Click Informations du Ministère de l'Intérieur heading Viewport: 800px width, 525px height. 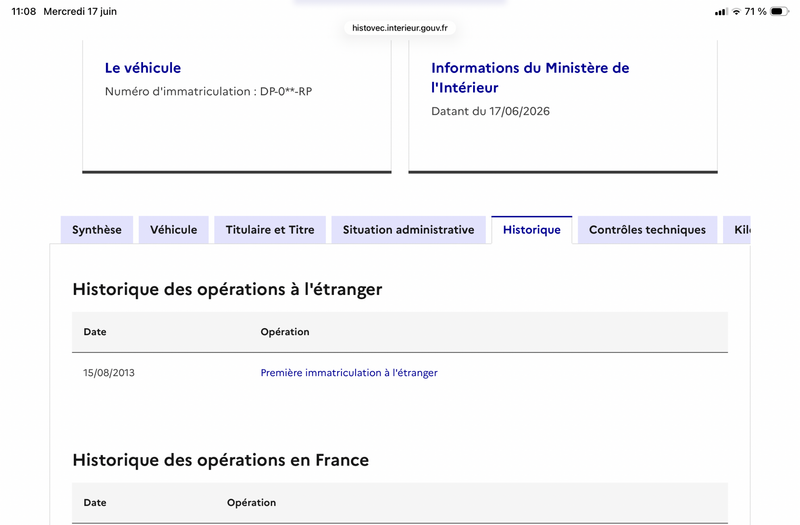coord(530,78)
